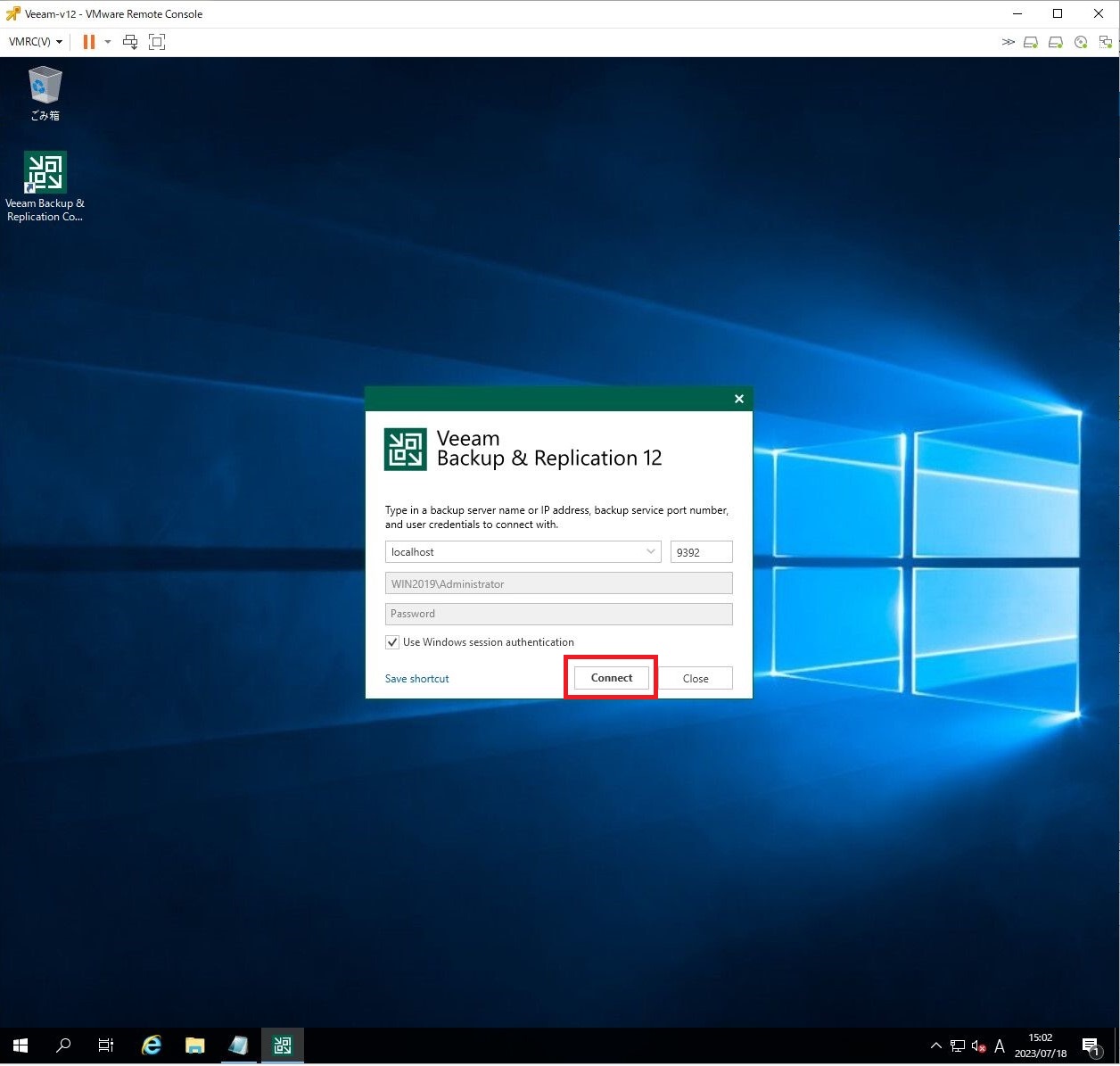This screenshot has height=1066, width=1120.
Task: Expand the power options arrow beside pause
Action: [x=108, y=42]
